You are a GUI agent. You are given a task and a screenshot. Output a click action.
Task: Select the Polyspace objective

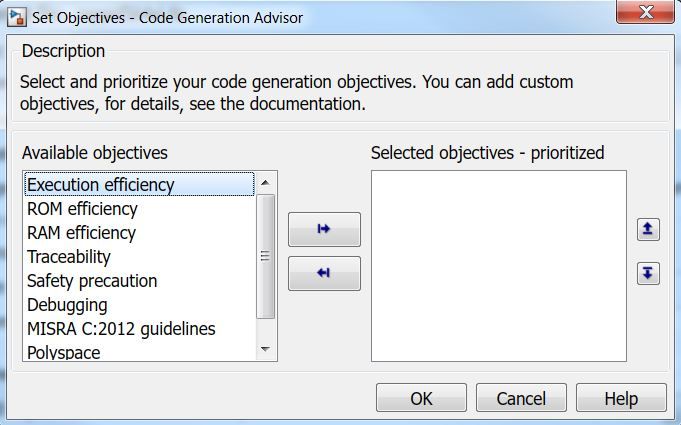(64, 352)
